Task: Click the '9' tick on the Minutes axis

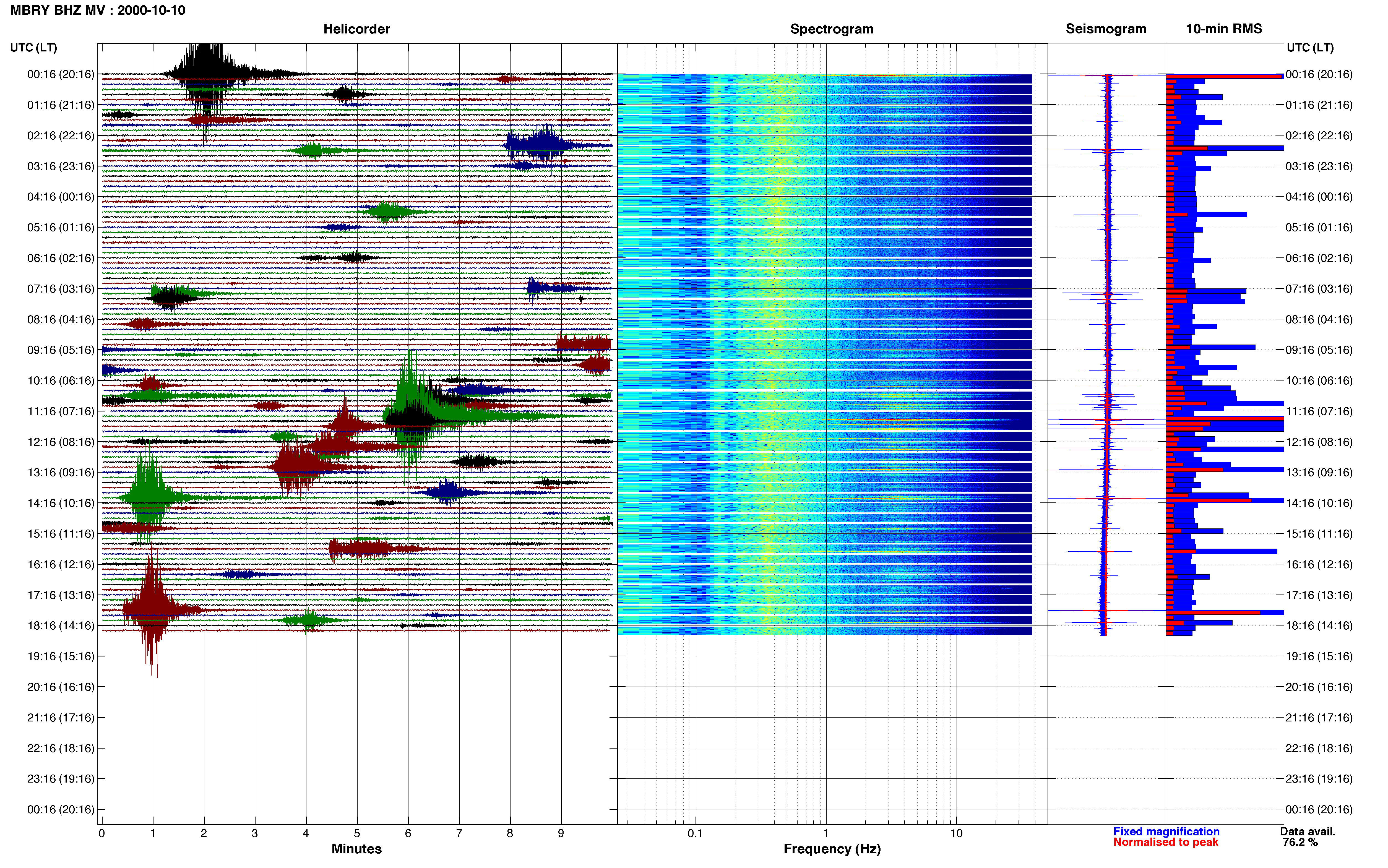Action: 561,833
